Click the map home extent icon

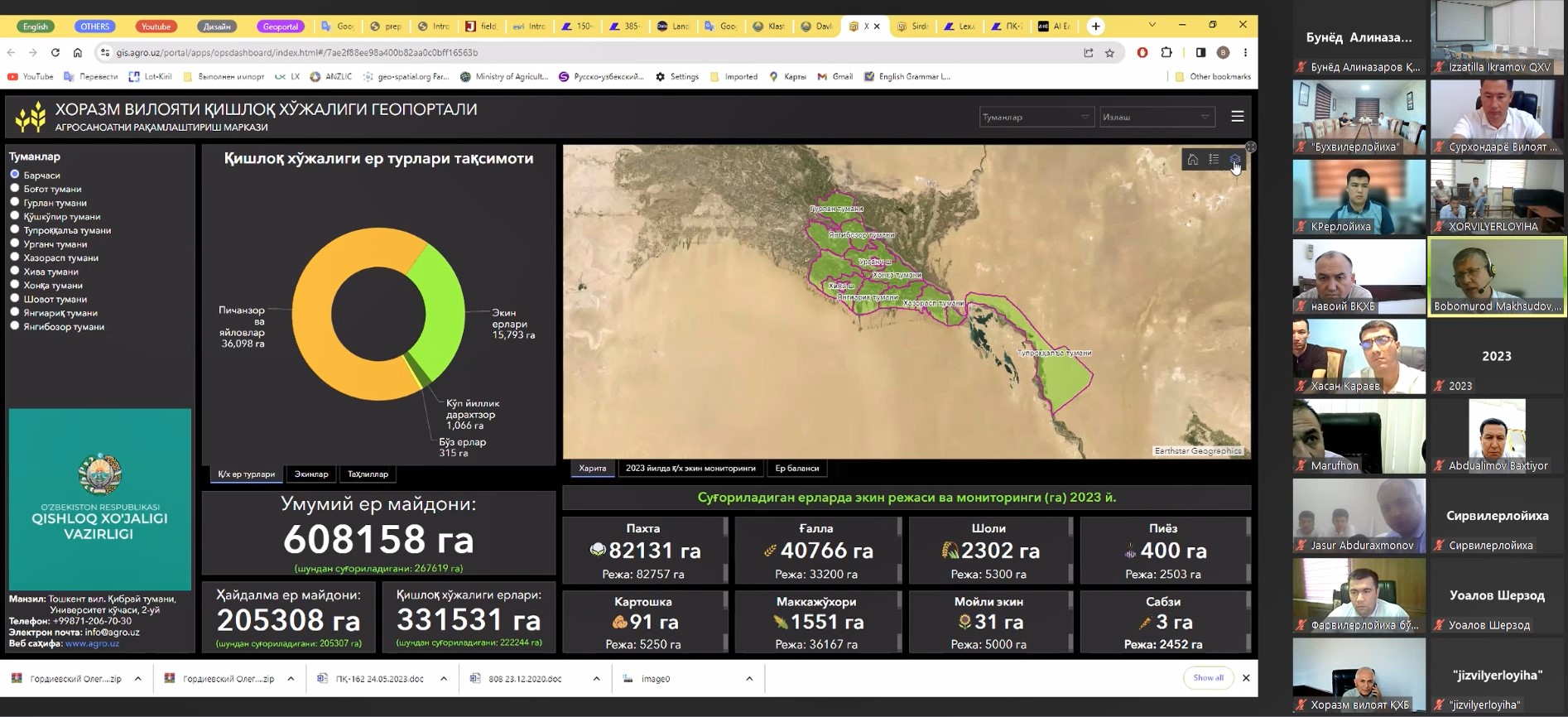pyautogui.click(x=1192, y=160)
